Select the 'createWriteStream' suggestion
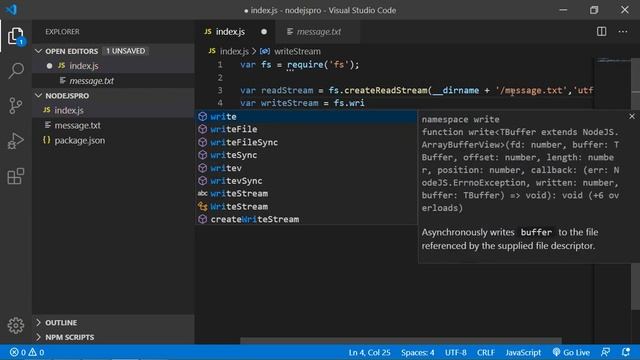The height and width of the screenshot is (360, 640). (x=306, y=219)
